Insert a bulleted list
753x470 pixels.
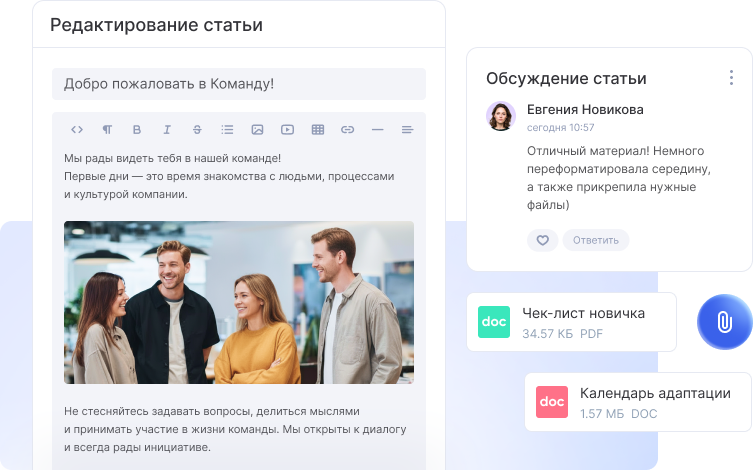tap(227, 130)
